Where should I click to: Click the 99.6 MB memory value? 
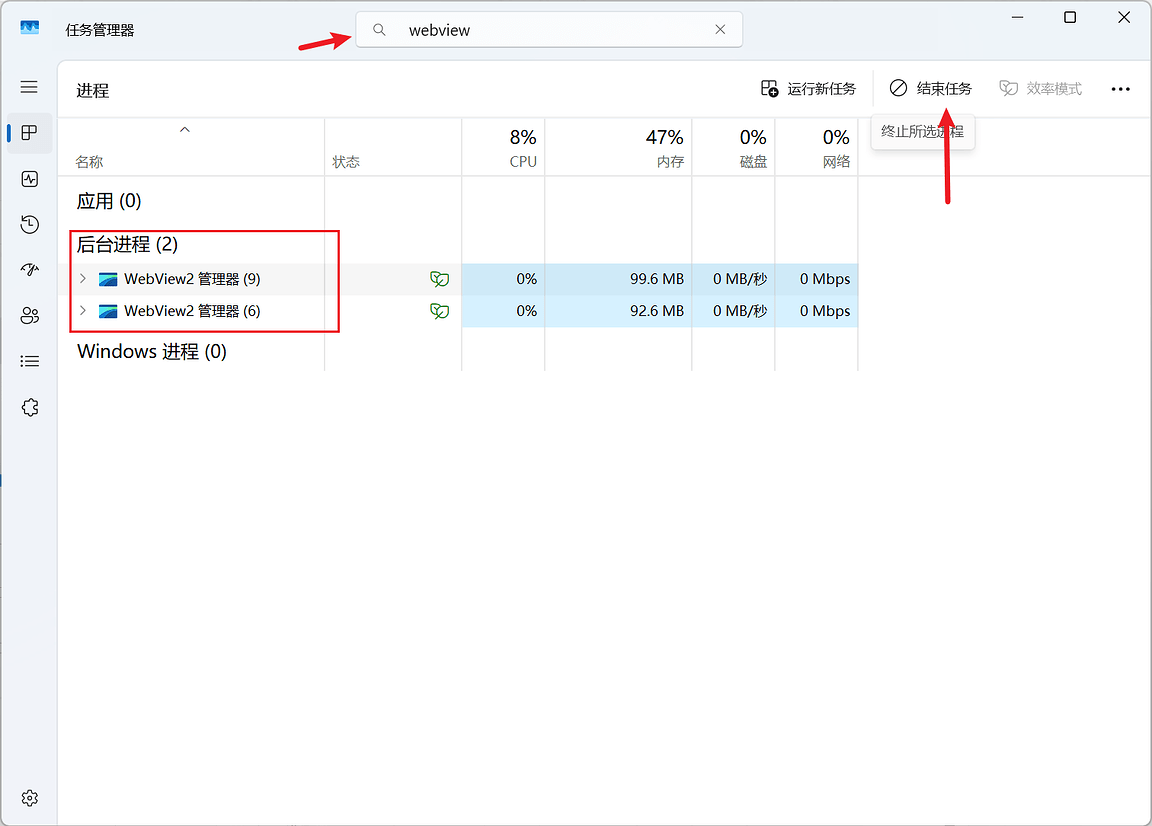pos(657,279)
